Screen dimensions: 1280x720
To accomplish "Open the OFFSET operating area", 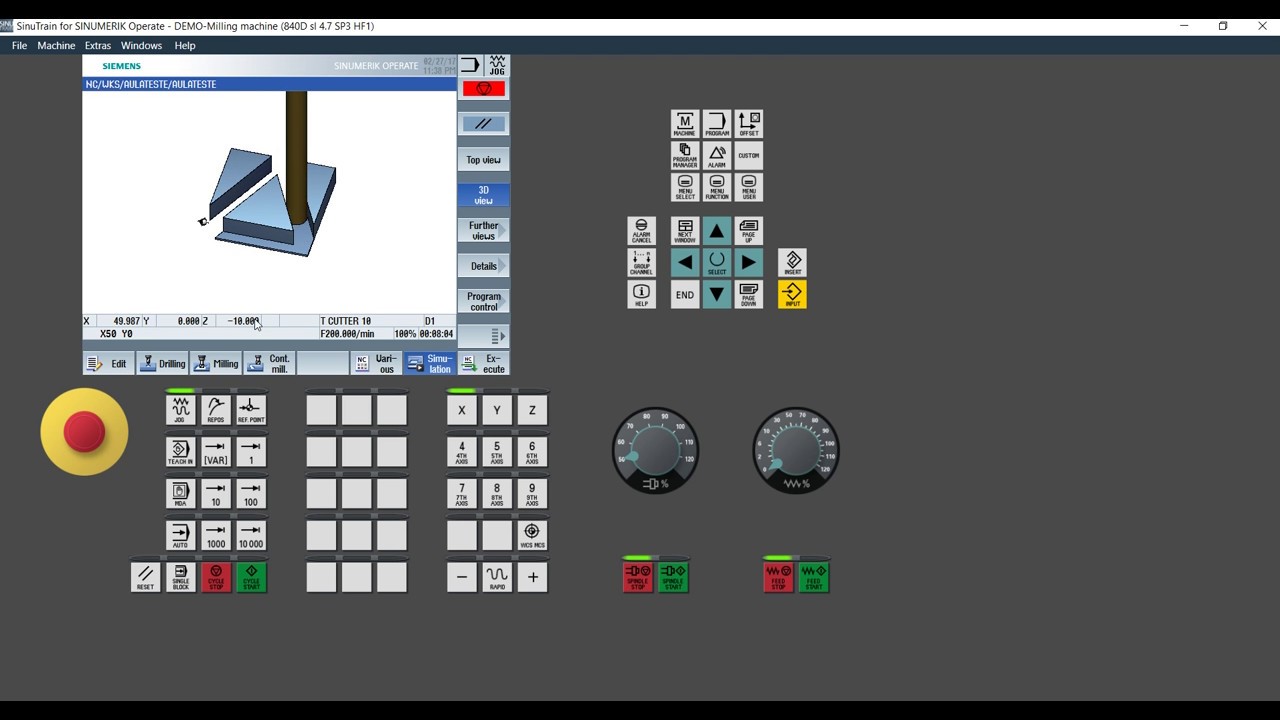I will point(748,124).
